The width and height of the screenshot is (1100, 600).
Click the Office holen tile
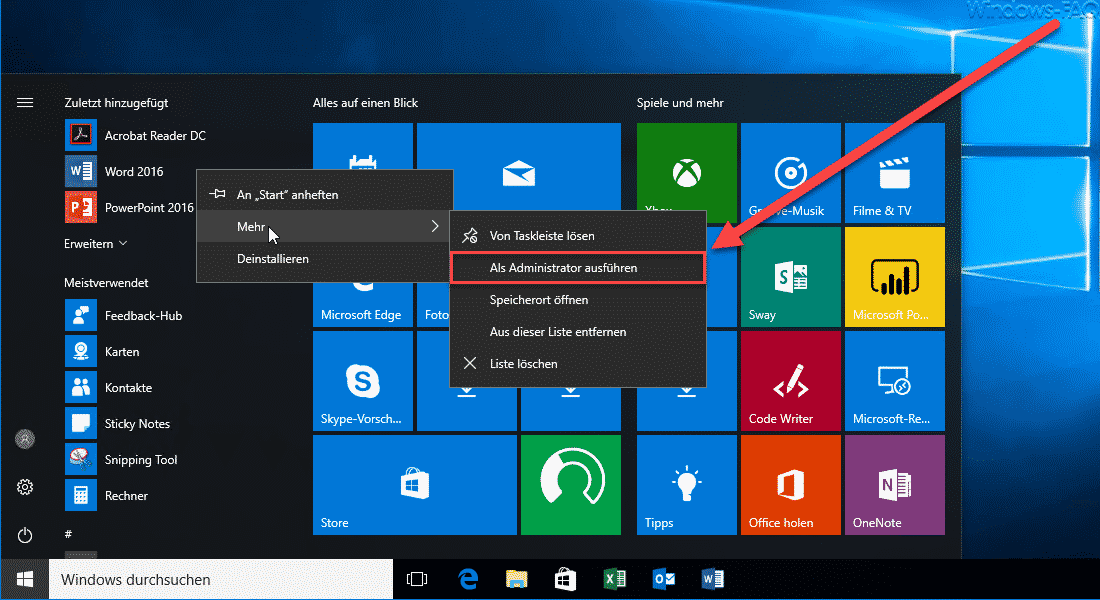(x=791, y=485)
